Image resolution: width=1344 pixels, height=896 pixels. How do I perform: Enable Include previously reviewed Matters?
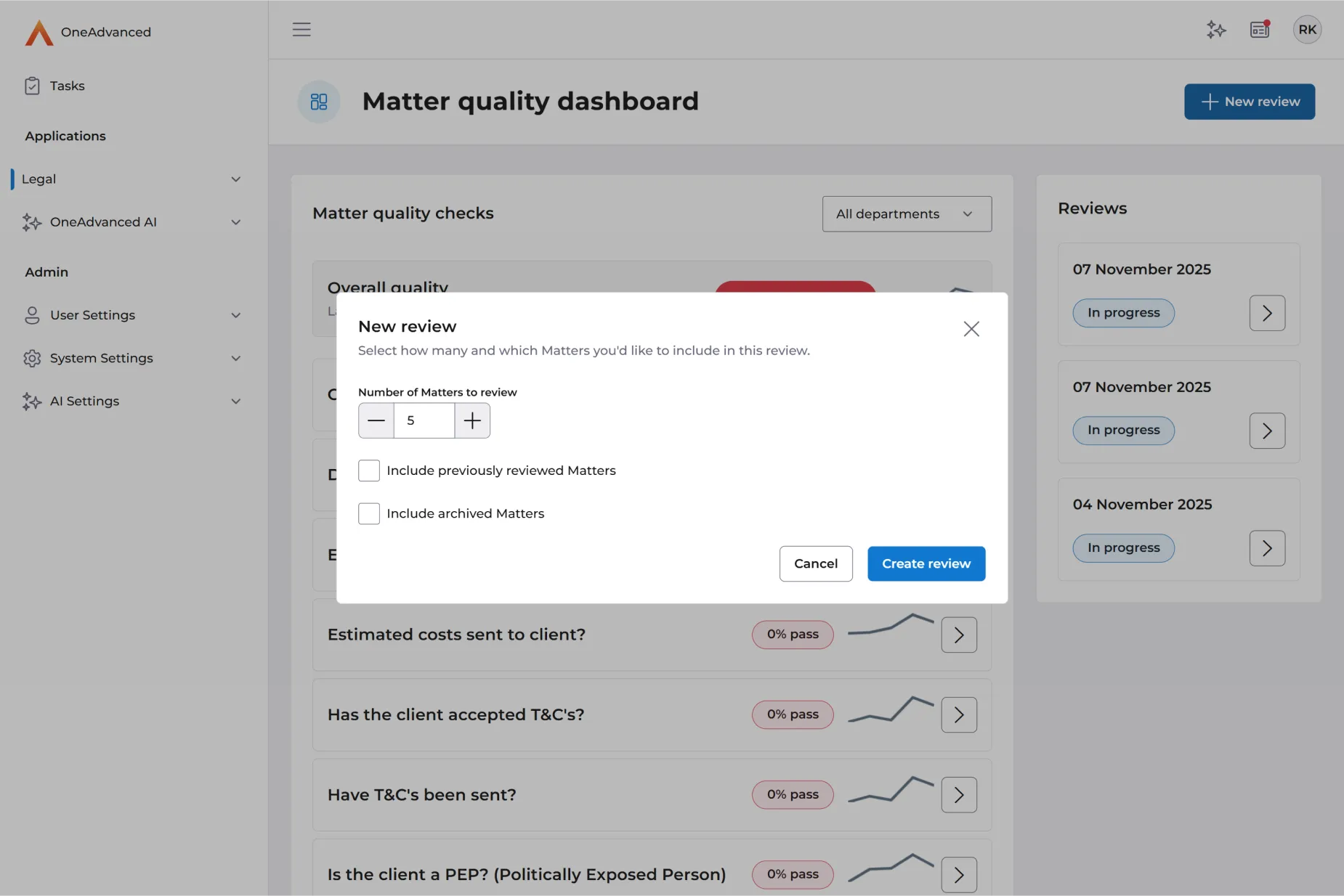[x=369, y=471]
